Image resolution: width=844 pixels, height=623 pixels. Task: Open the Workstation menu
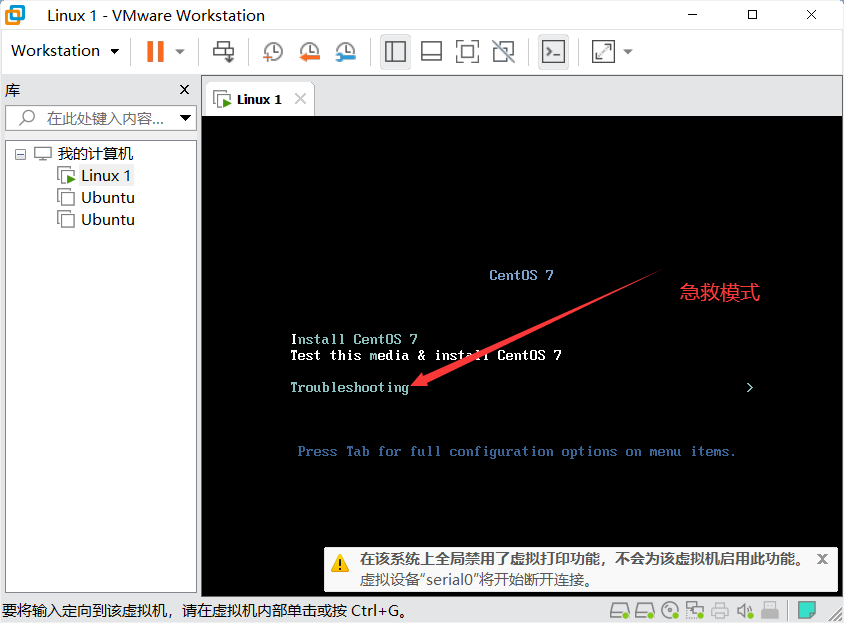coord(65,51)
